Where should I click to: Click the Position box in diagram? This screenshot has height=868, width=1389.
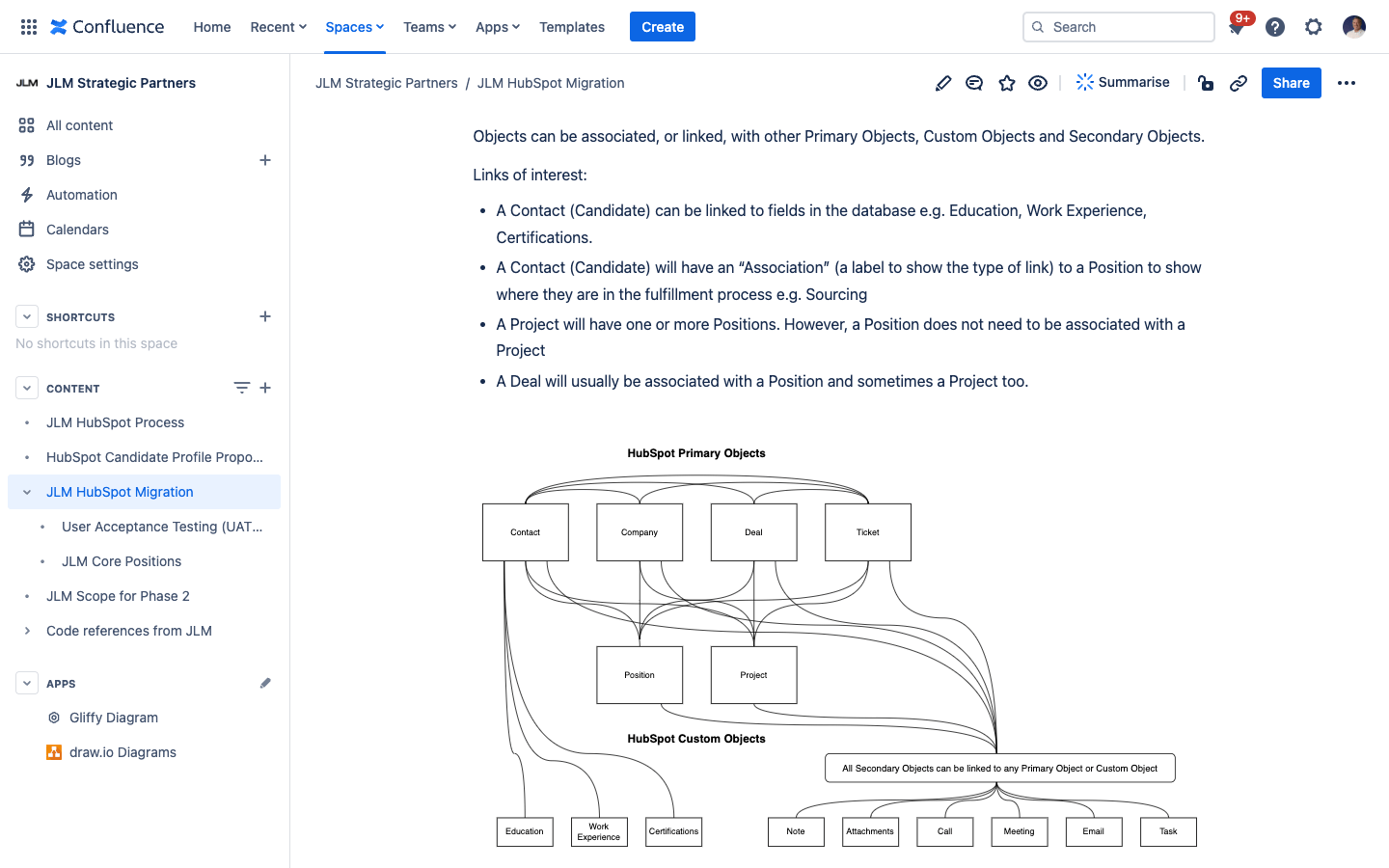pos(640,675)
